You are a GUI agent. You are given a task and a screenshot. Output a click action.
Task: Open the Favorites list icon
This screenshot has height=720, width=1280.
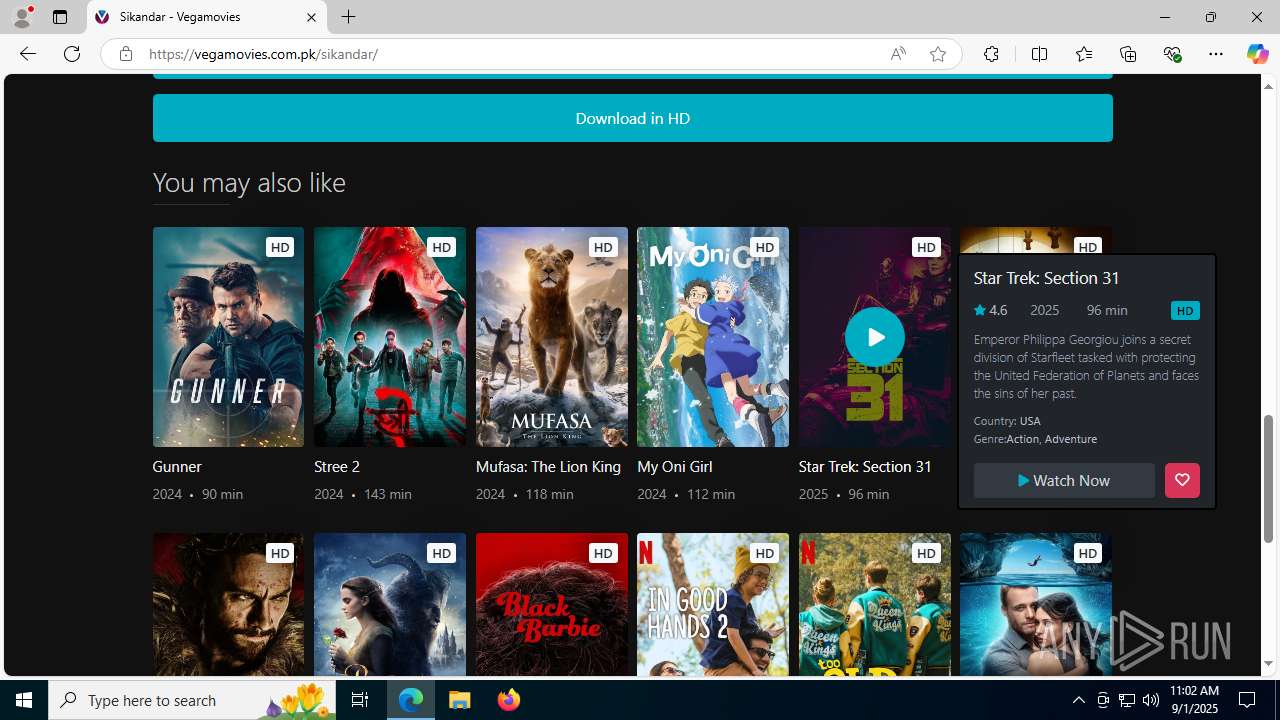[x=1084, y=54]
